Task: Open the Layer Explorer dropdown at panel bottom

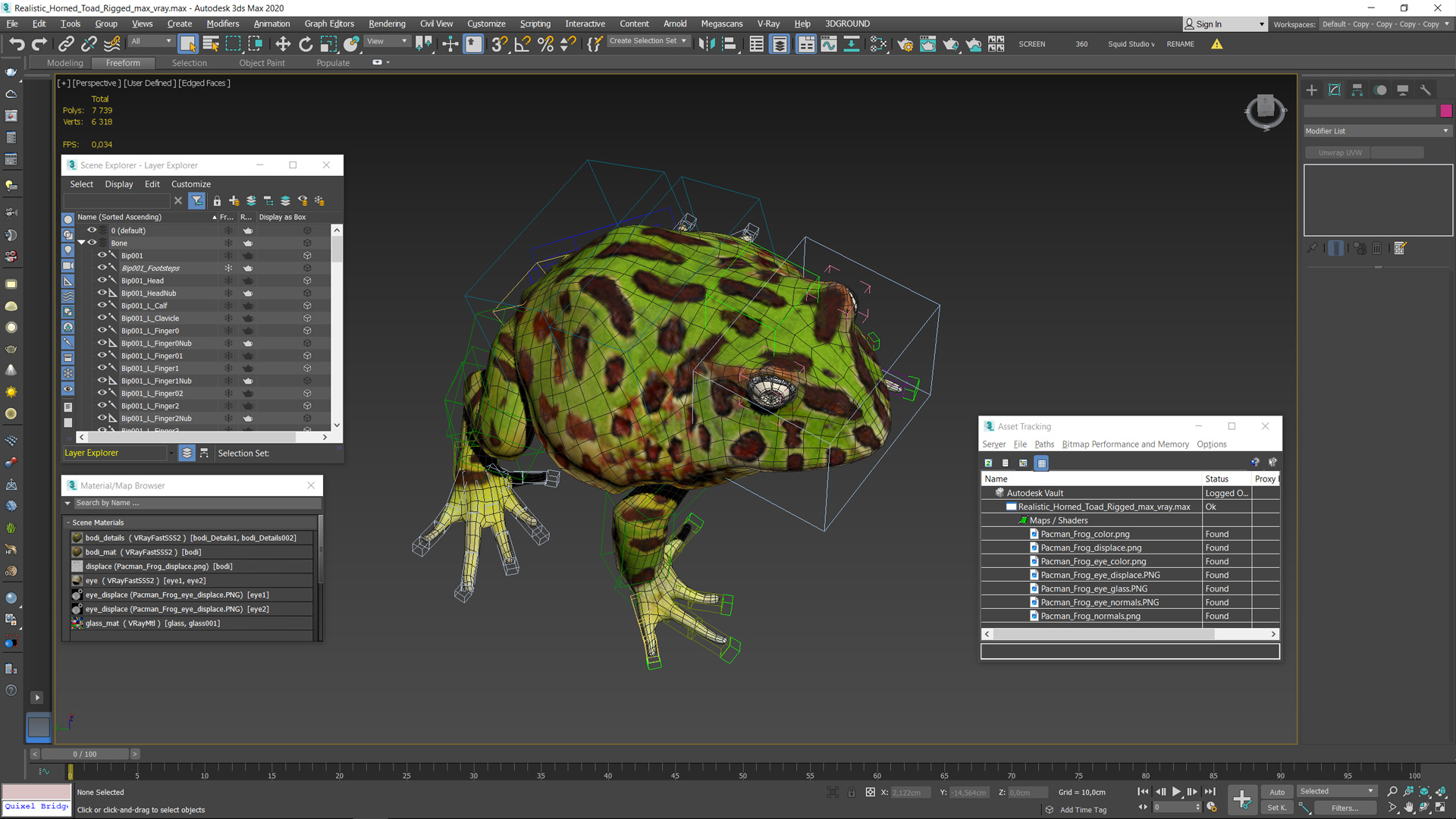Action: click(x=118, y=453)
